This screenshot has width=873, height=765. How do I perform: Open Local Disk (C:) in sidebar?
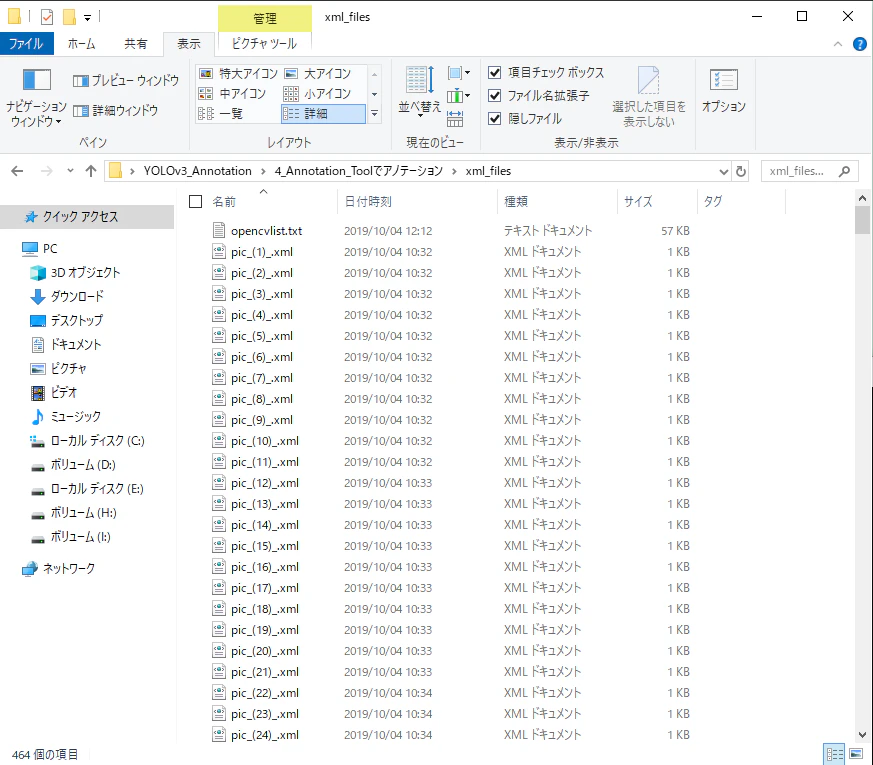pyautogui.click(x=87, y=441)
